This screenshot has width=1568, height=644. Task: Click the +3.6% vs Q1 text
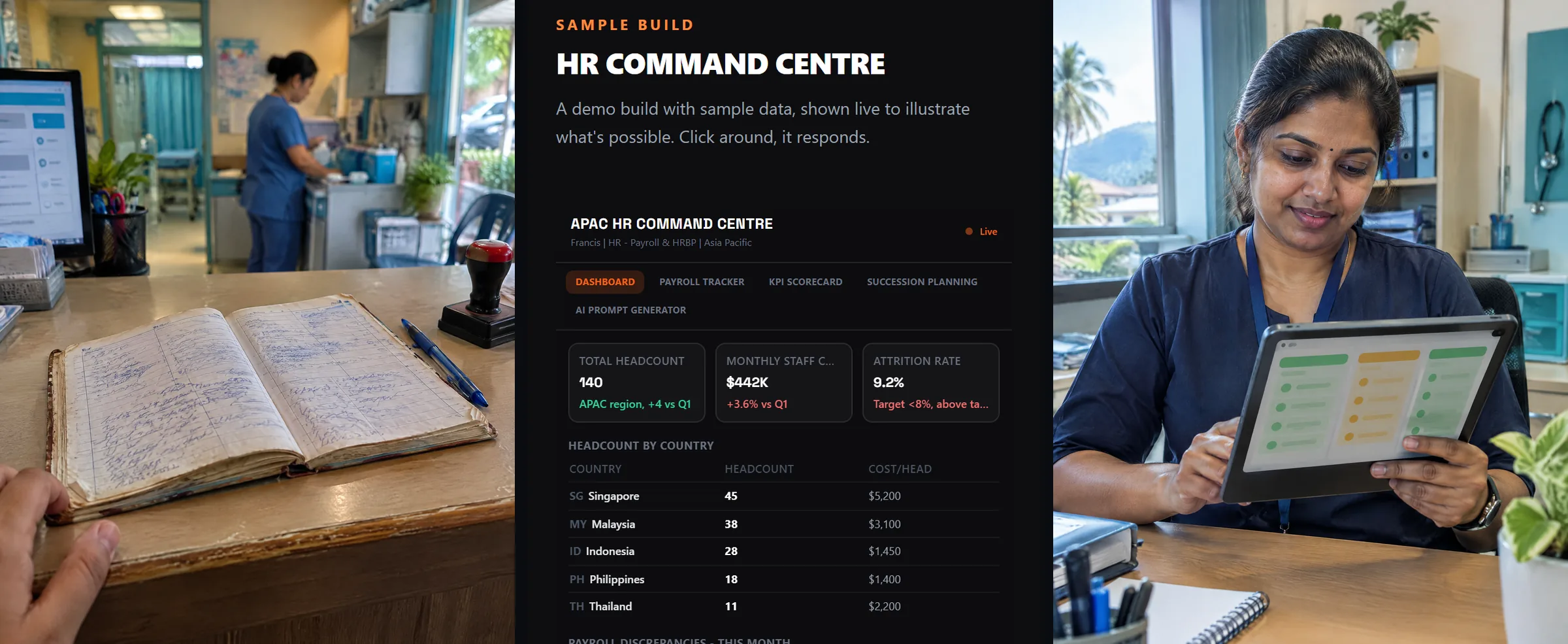(x=757, y=404)
